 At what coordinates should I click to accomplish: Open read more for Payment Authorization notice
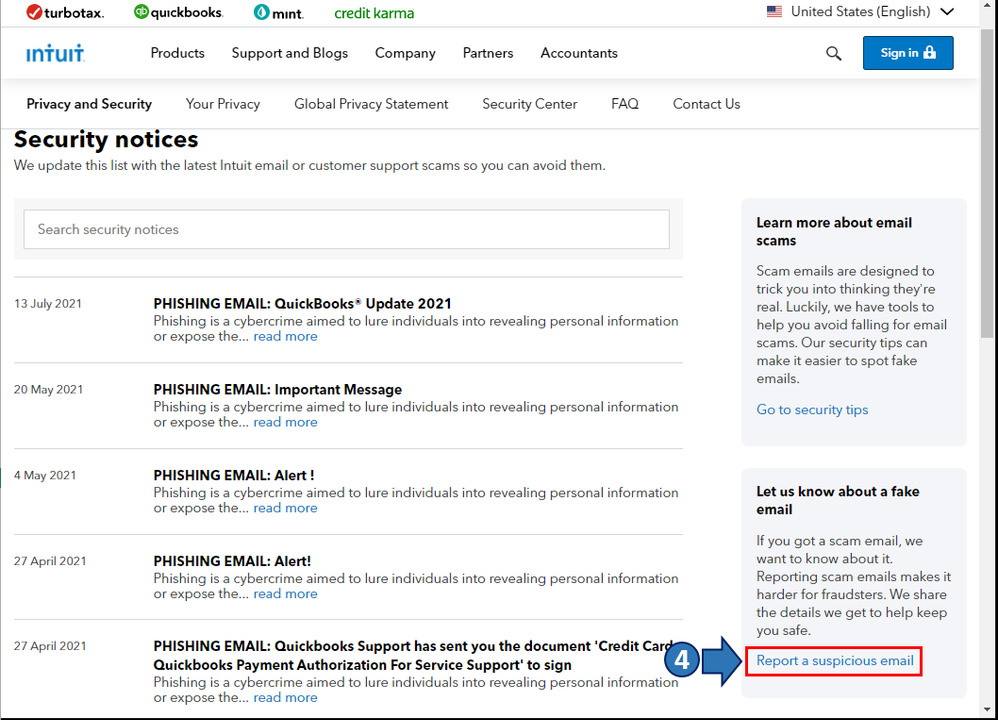tap(285, 698)
